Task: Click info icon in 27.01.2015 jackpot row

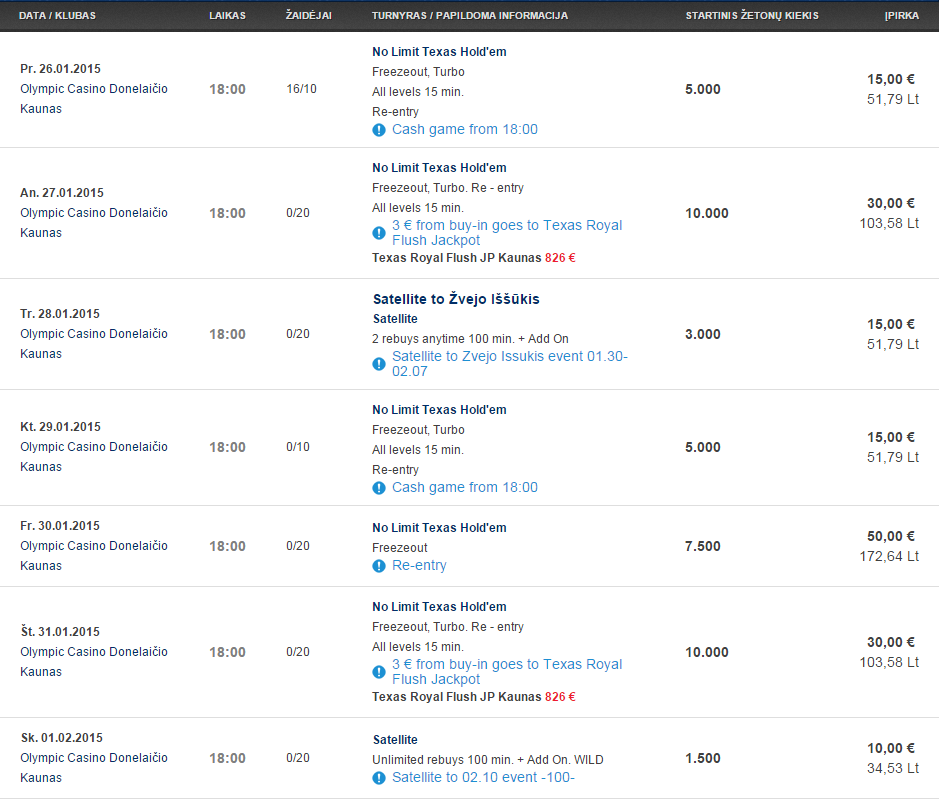Action: (x=378, y=233)
